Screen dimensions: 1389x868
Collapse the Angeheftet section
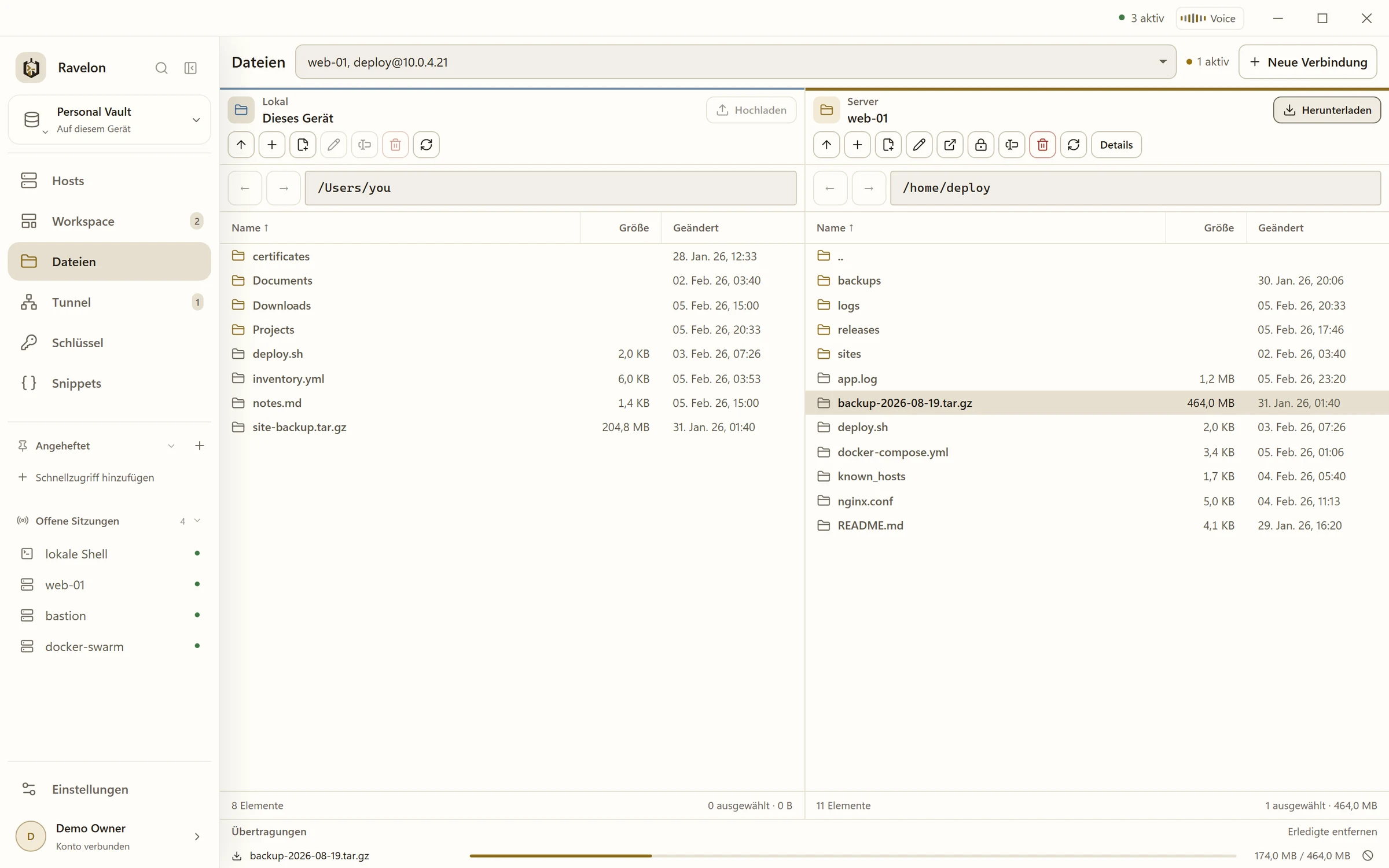[x=171, y=446]
